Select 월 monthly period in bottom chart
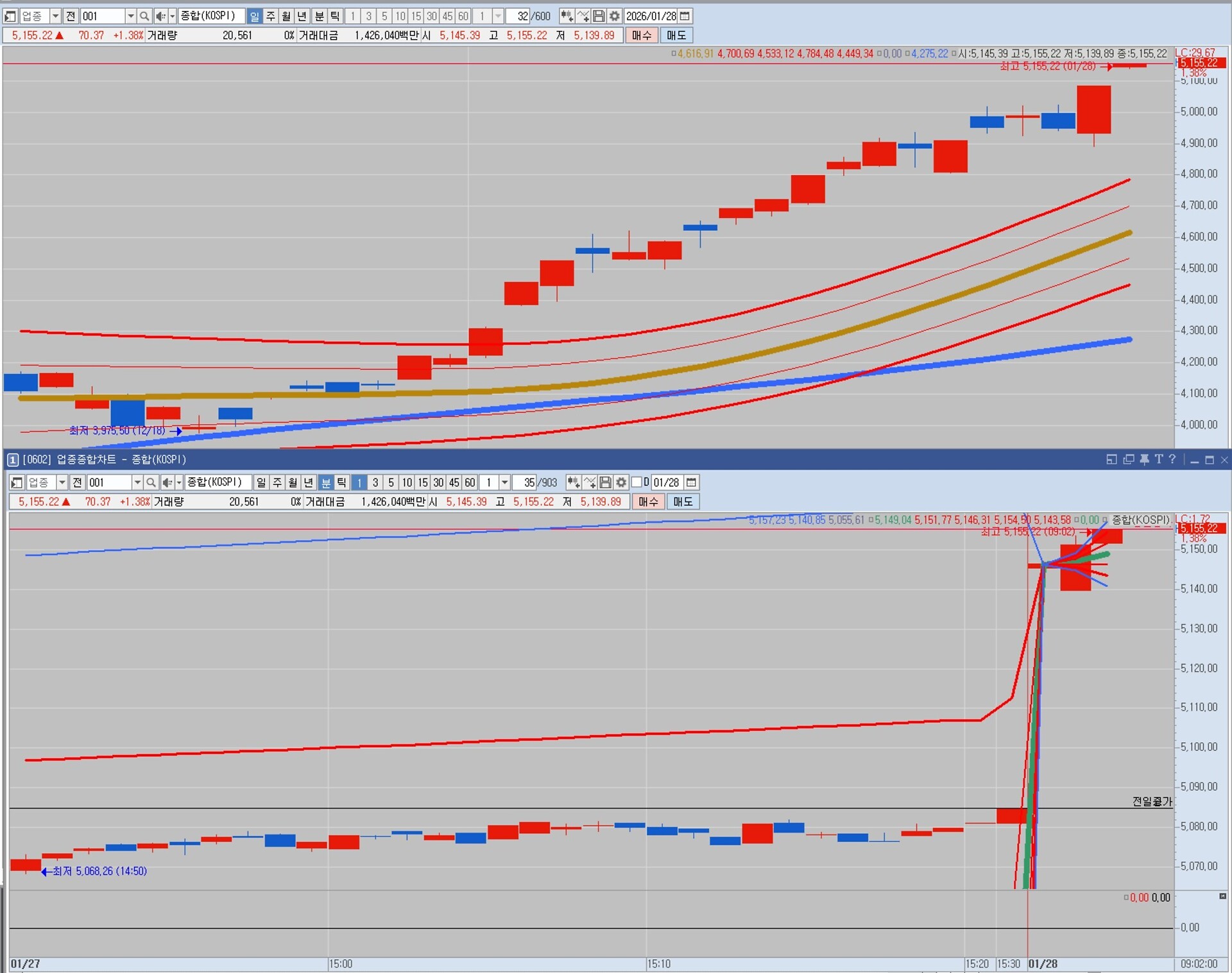The width and height of the screenshot is (1232, 973). [293, 482]
